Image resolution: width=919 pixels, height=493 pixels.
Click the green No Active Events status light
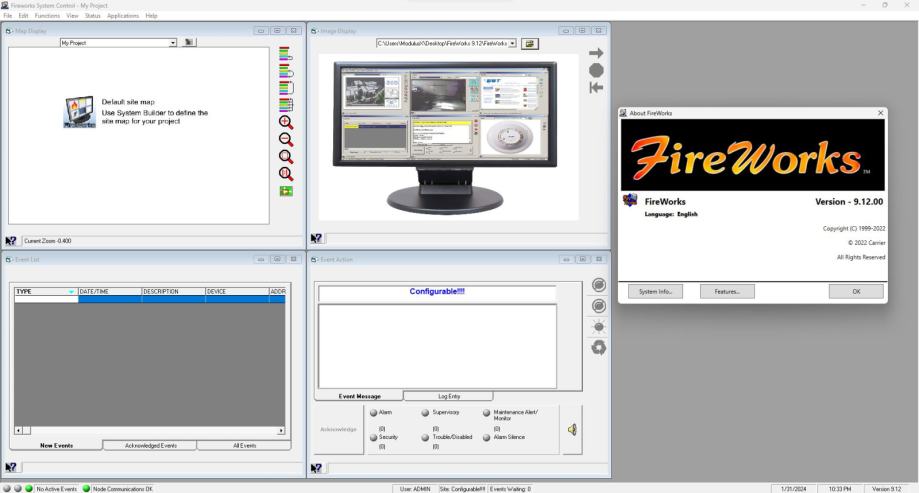point(29,488)
